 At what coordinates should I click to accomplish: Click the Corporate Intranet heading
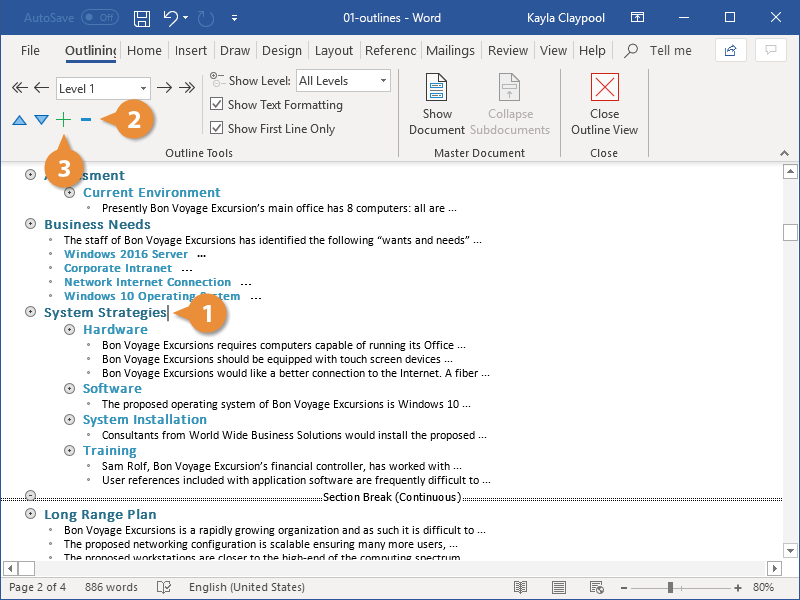[x=118, y=268]
